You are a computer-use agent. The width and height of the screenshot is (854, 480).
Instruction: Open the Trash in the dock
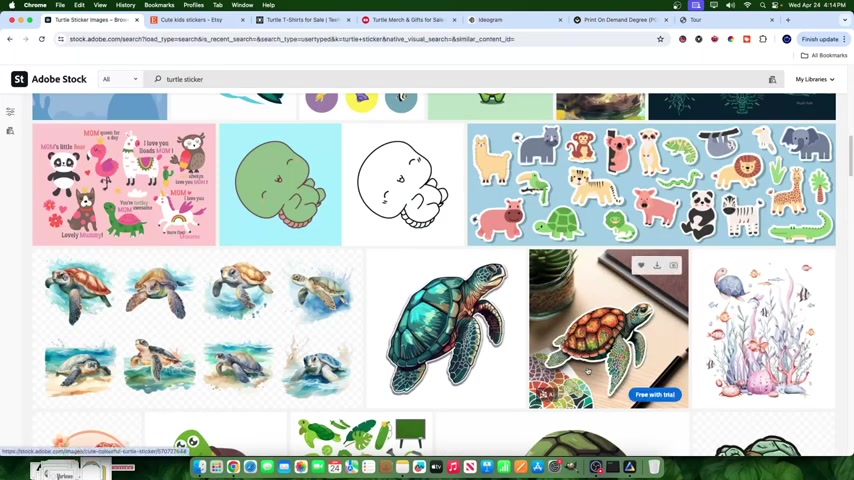tap(654, 466)
